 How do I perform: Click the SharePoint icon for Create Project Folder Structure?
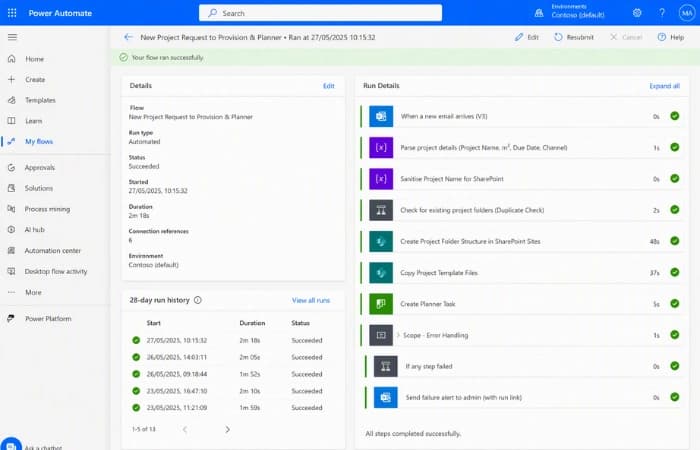click(381, 242)
